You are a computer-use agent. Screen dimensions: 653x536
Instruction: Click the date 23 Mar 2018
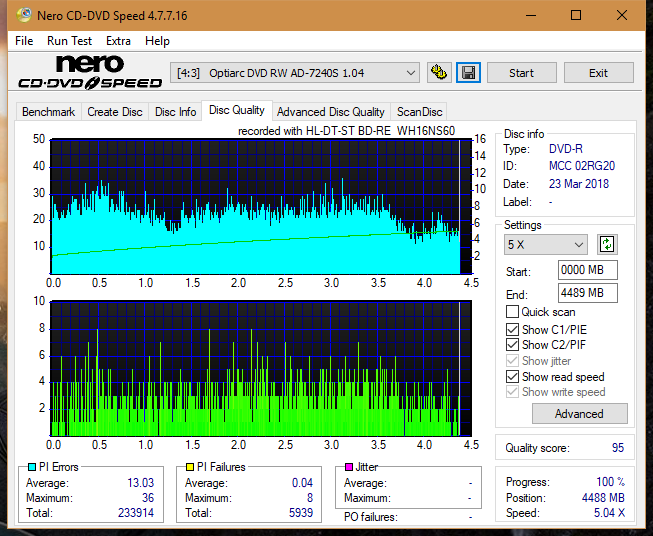[579, 184]
